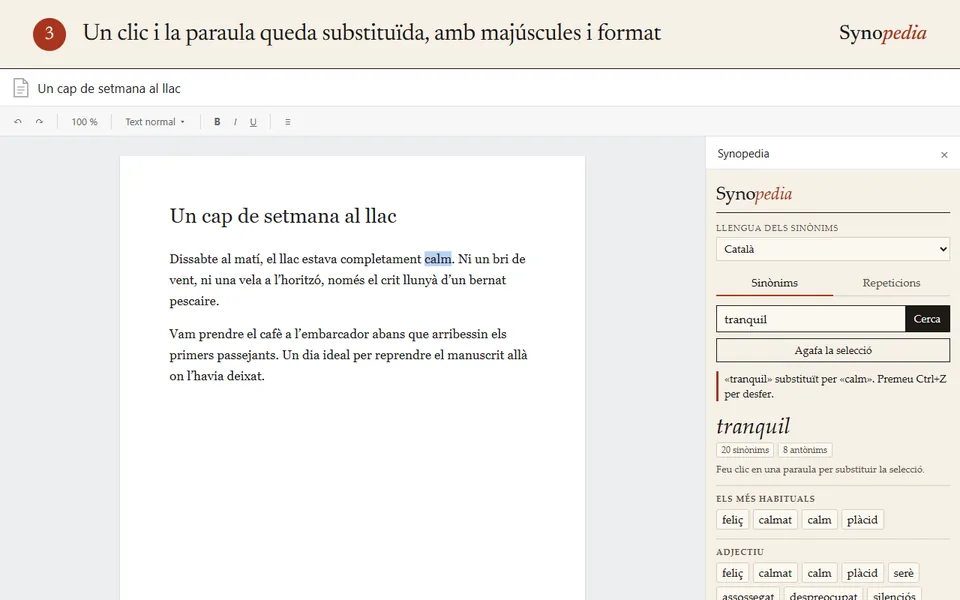Click the word manuscrit in second paragraph
960x600 pixels.
475,355
